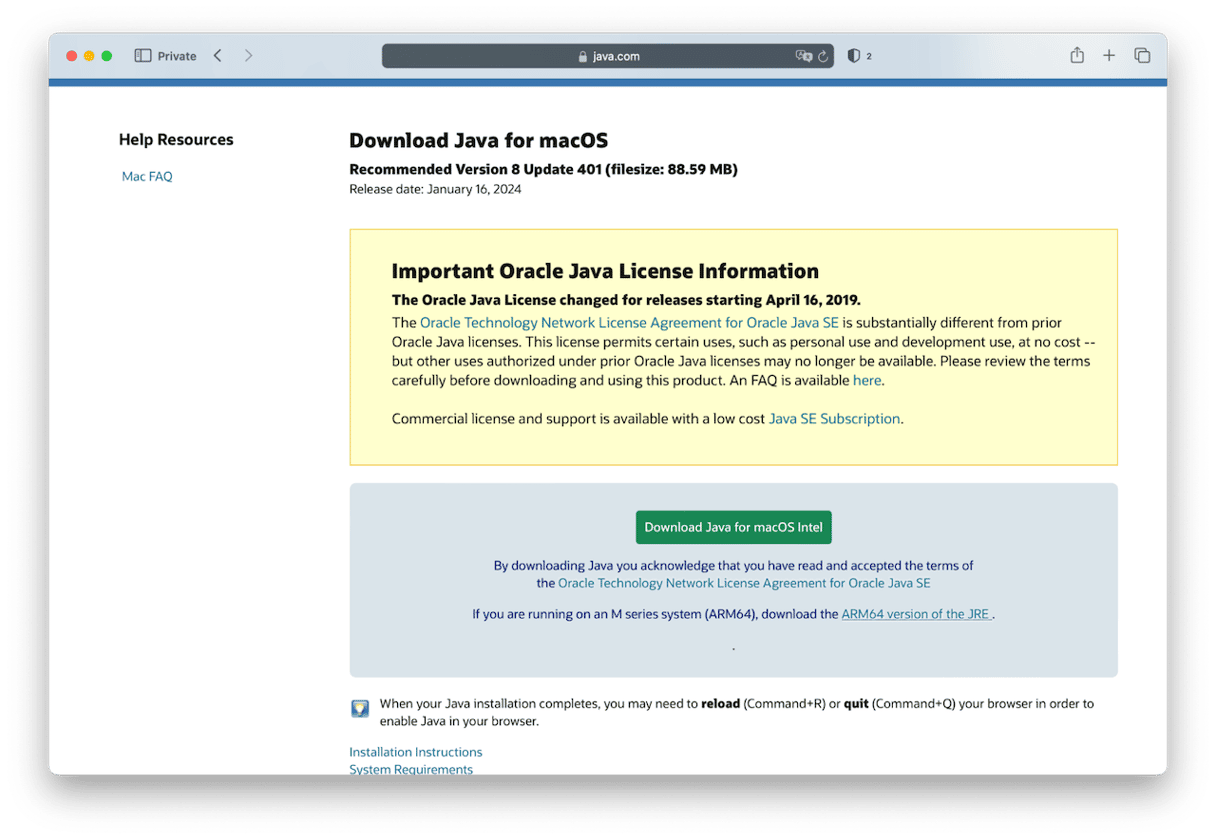Show the tab overview
The height and width of the screenshot is (840, 1216).
[1142, 55]
